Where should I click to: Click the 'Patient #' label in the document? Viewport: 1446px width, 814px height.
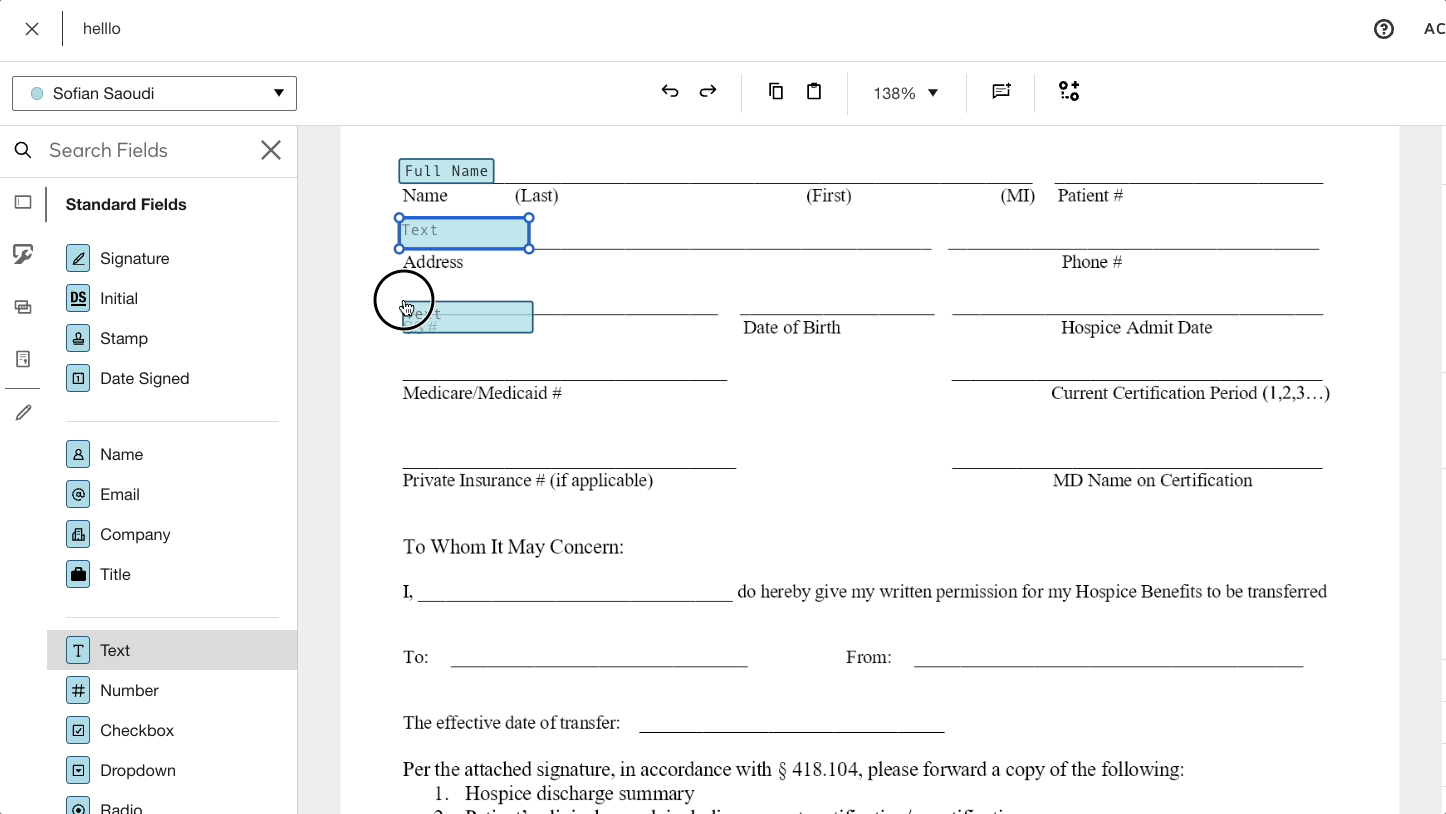[x=1090, y=196]
